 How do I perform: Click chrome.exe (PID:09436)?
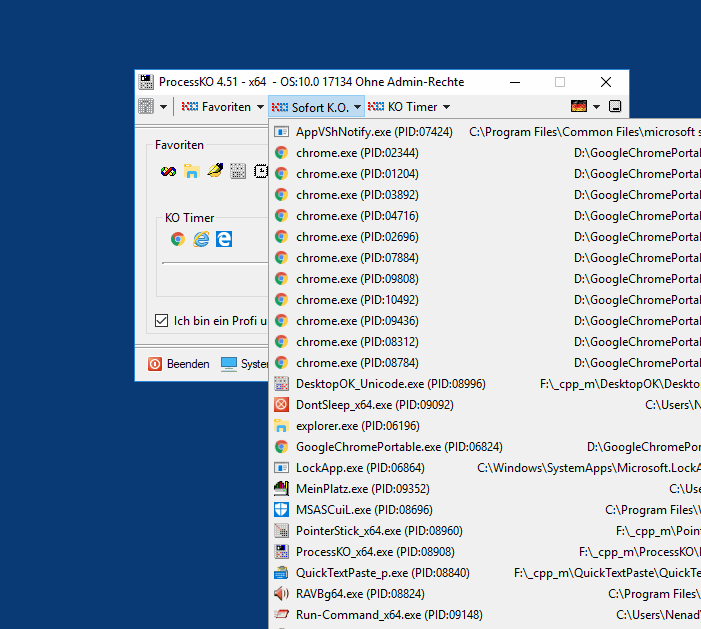pyautogui.click(x=485, y=321)
